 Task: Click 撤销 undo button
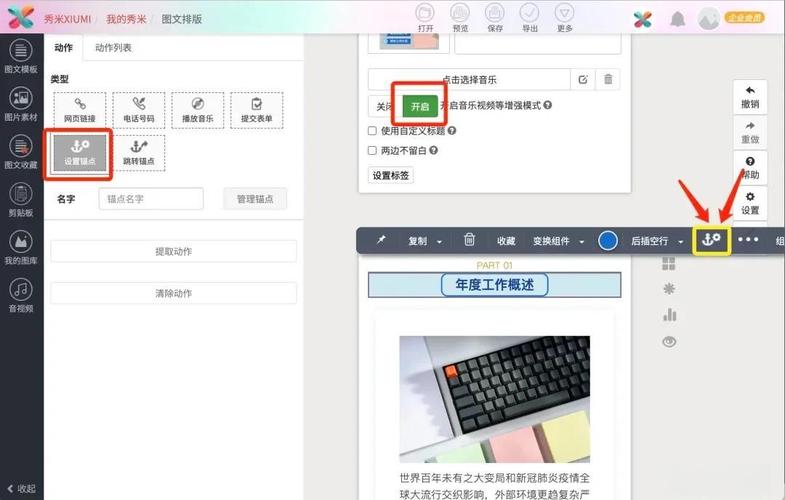pyautogui.click(x=750, y=97)
